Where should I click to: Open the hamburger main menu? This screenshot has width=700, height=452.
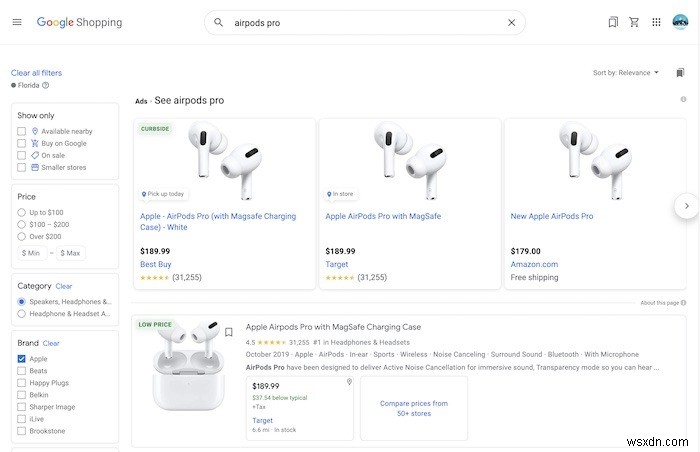pos(17,22)
